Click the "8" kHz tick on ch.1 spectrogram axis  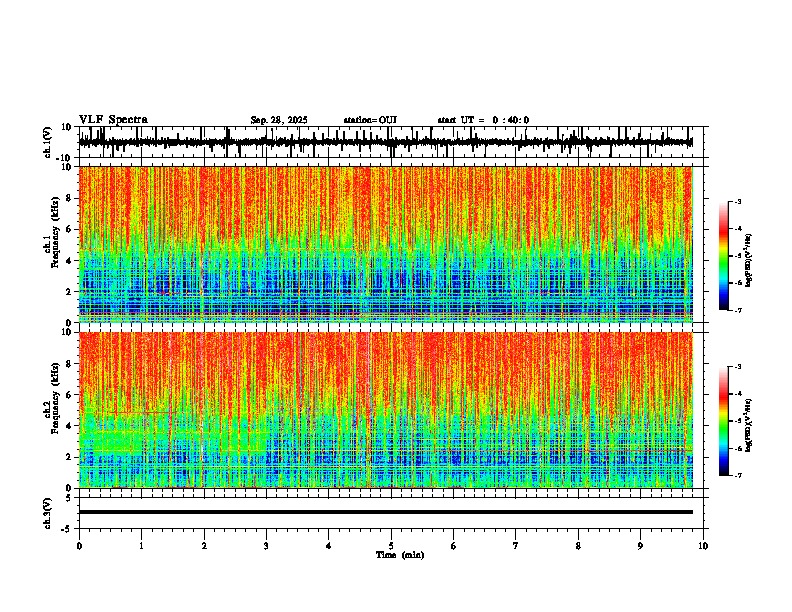pyautogui.click(x=70, y=198)
